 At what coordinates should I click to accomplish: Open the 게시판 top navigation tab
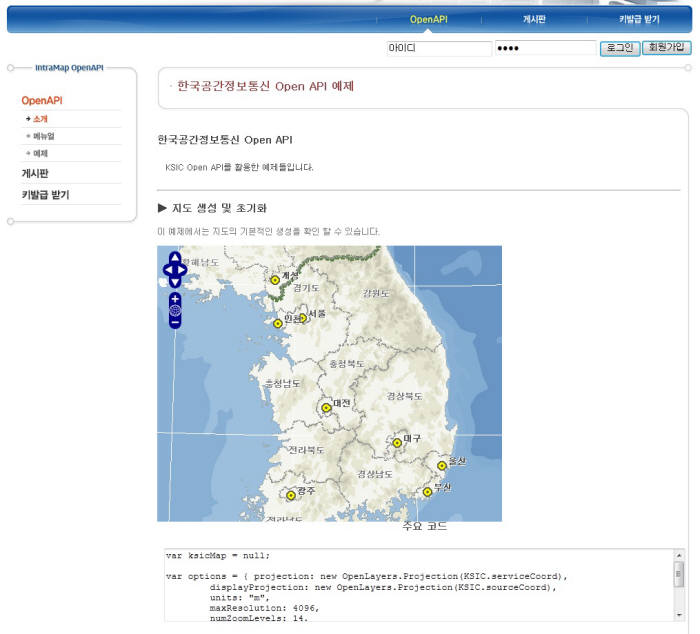(534, 19)
